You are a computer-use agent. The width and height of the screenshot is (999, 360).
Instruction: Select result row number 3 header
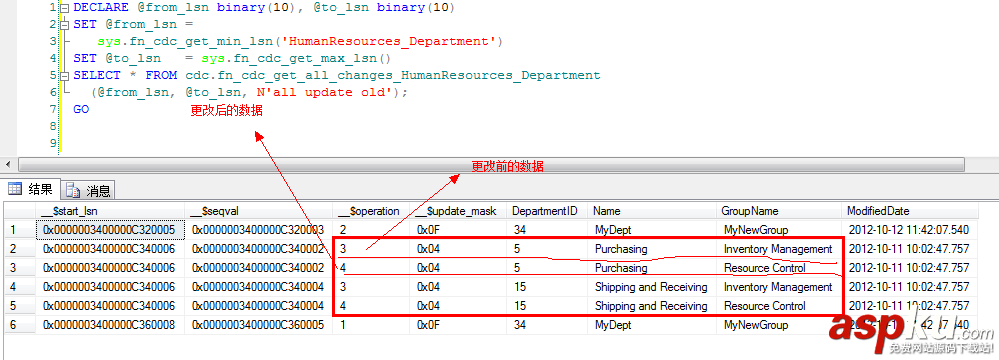coord(20,268)
